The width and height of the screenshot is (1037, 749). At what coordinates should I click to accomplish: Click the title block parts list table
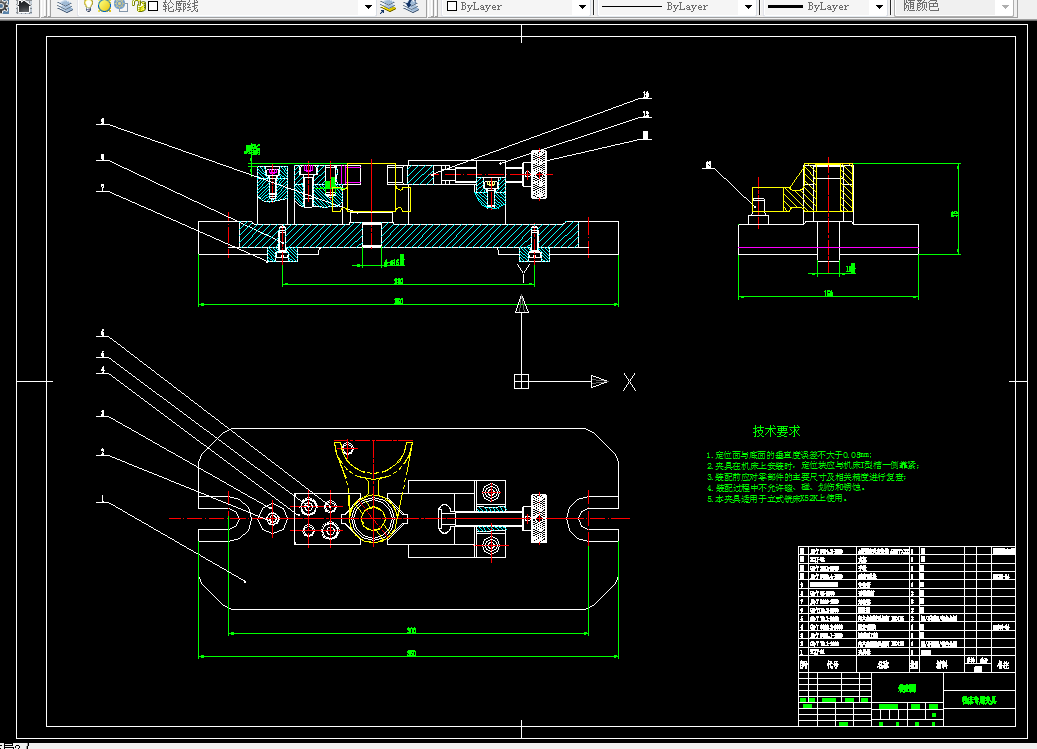[x=907, y=600]
